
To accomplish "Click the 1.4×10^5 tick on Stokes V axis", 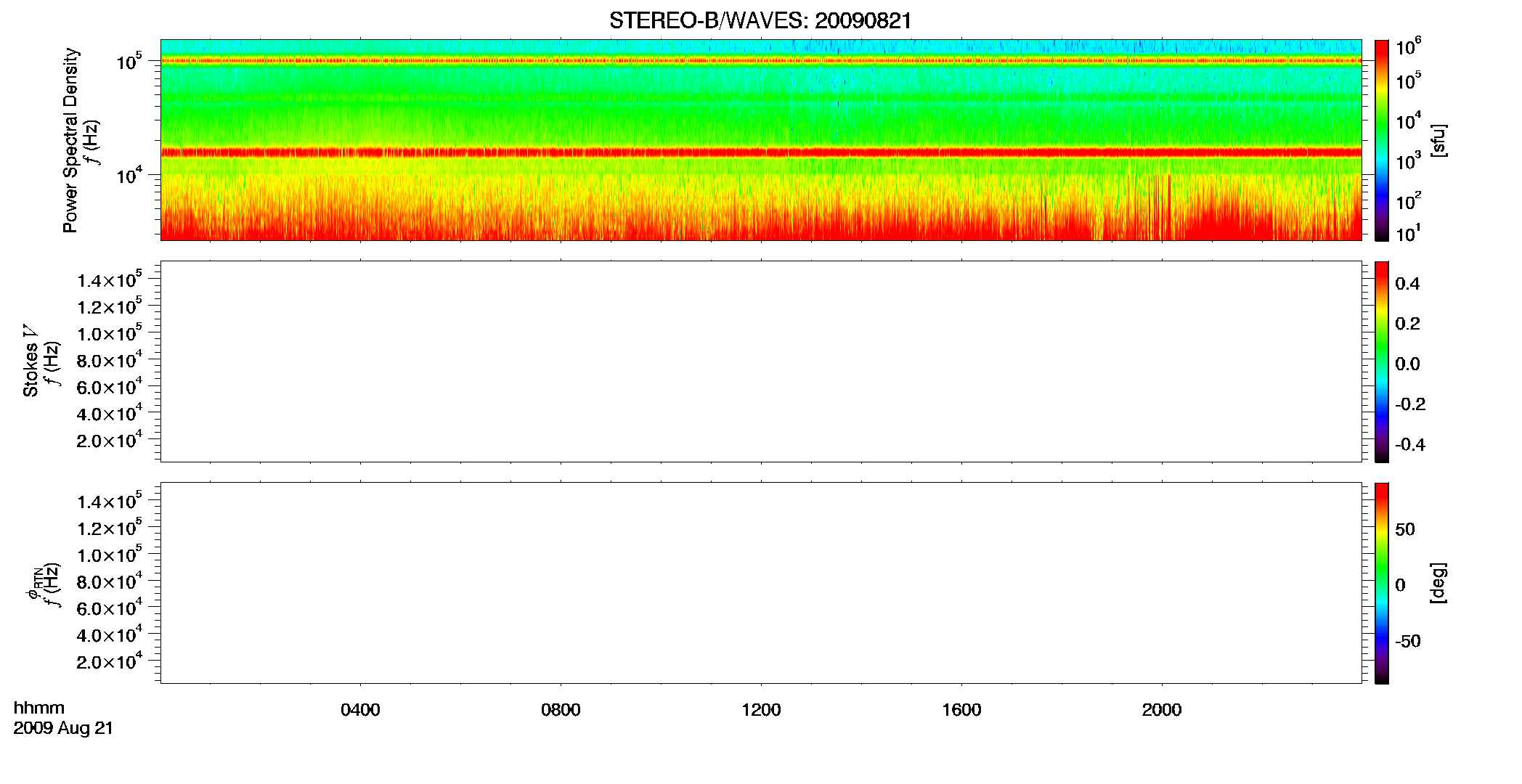I will (110, 279).
